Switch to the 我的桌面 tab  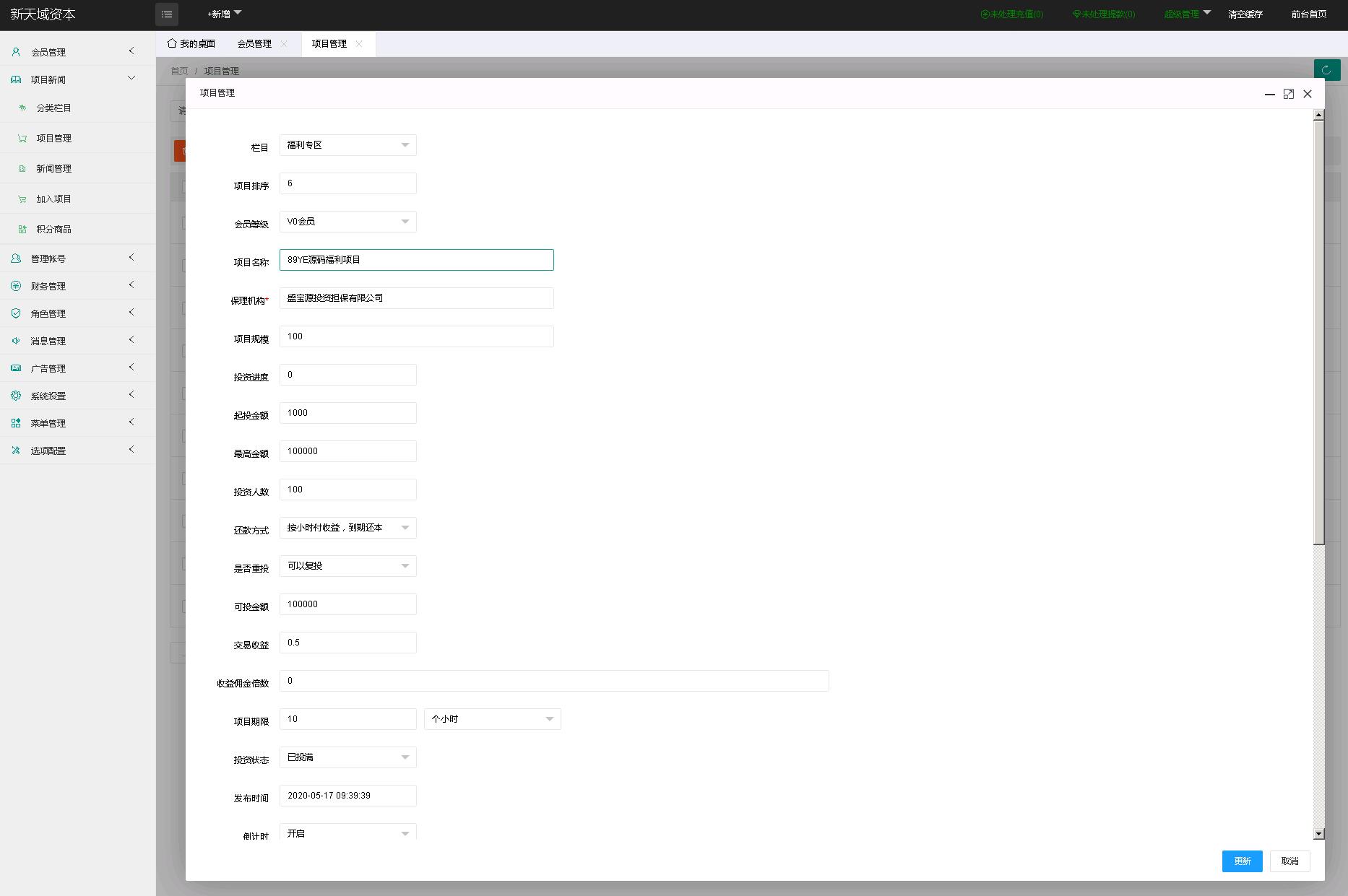click(191, 44)
